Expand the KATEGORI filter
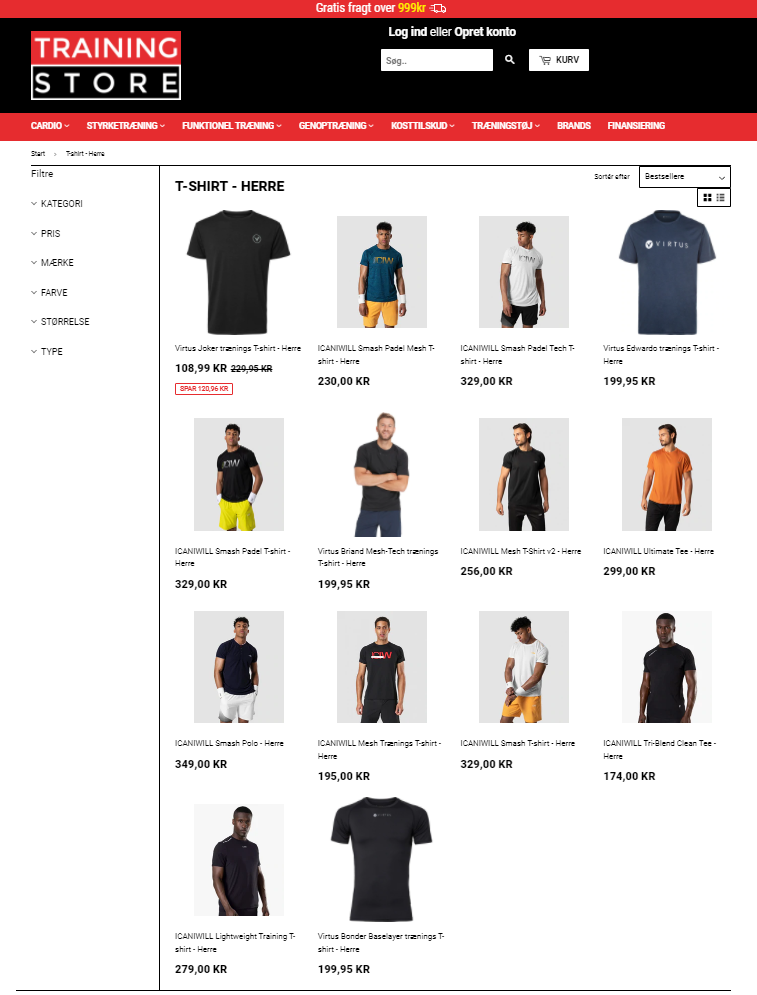 57,204
